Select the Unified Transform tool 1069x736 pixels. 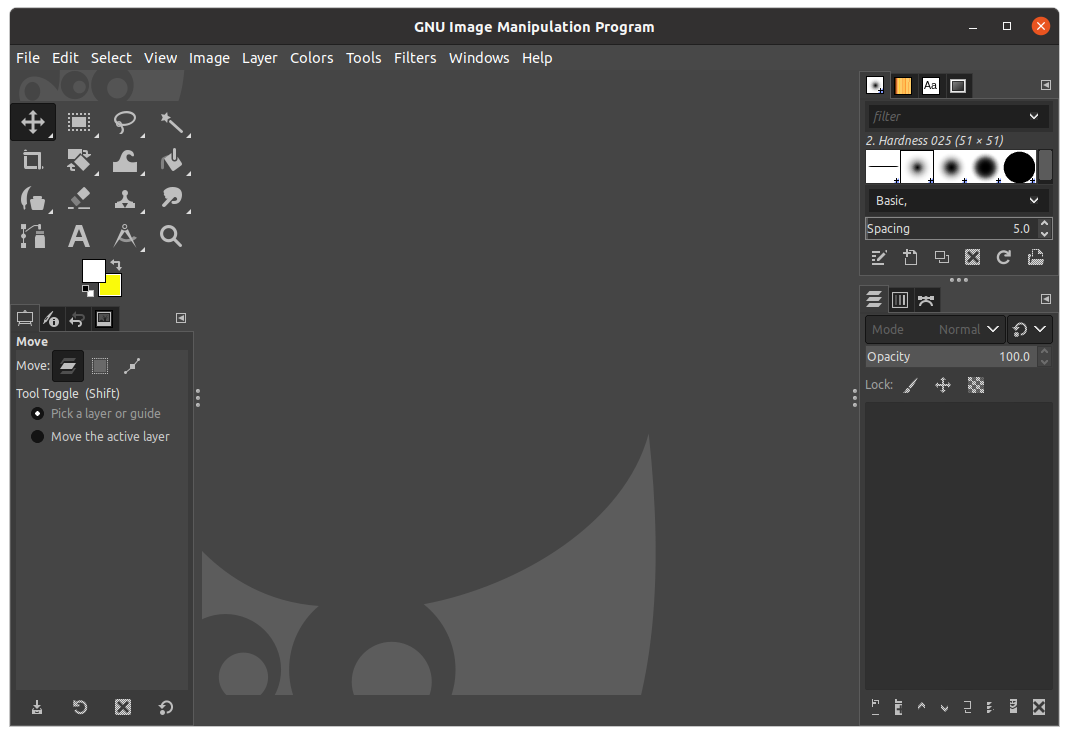click(x=79, y=161)
